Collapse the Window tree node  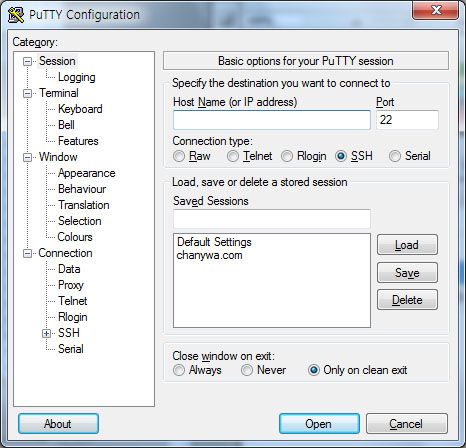27,157
